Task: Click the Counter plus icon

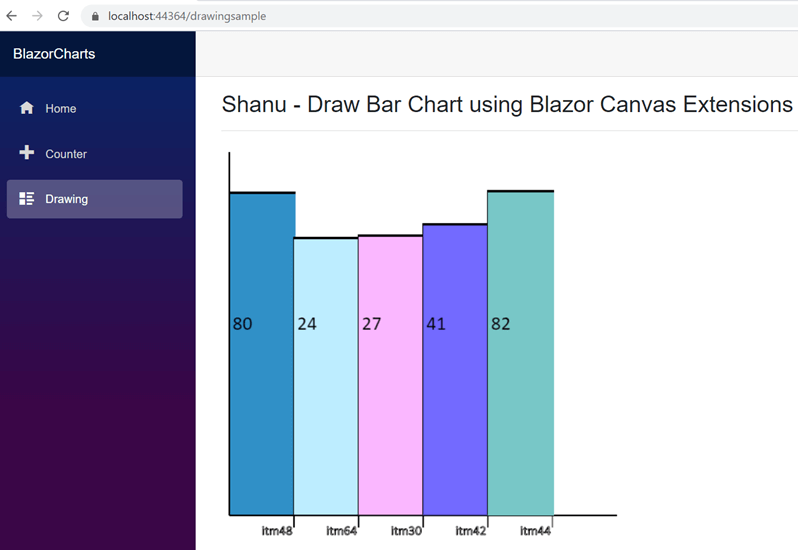Action: pos(26,153)
